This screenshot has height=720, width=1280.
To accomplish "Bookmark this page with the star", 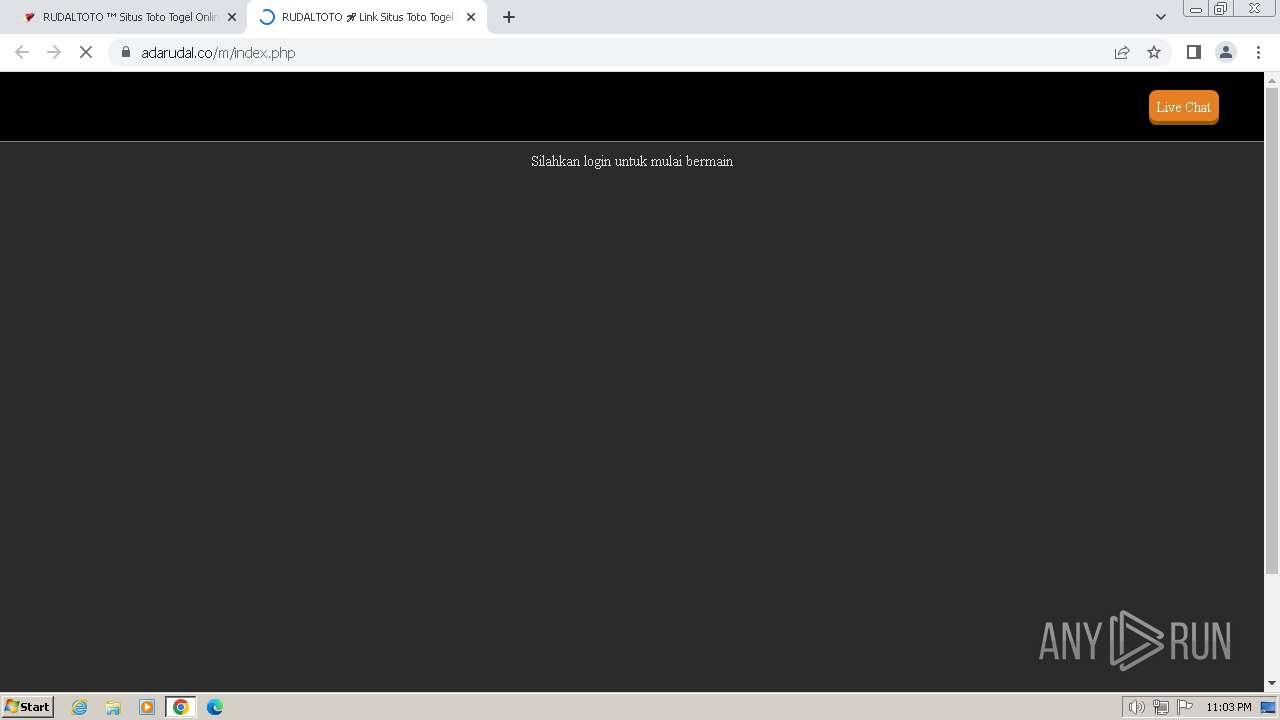I will (x=1154, y=52).
